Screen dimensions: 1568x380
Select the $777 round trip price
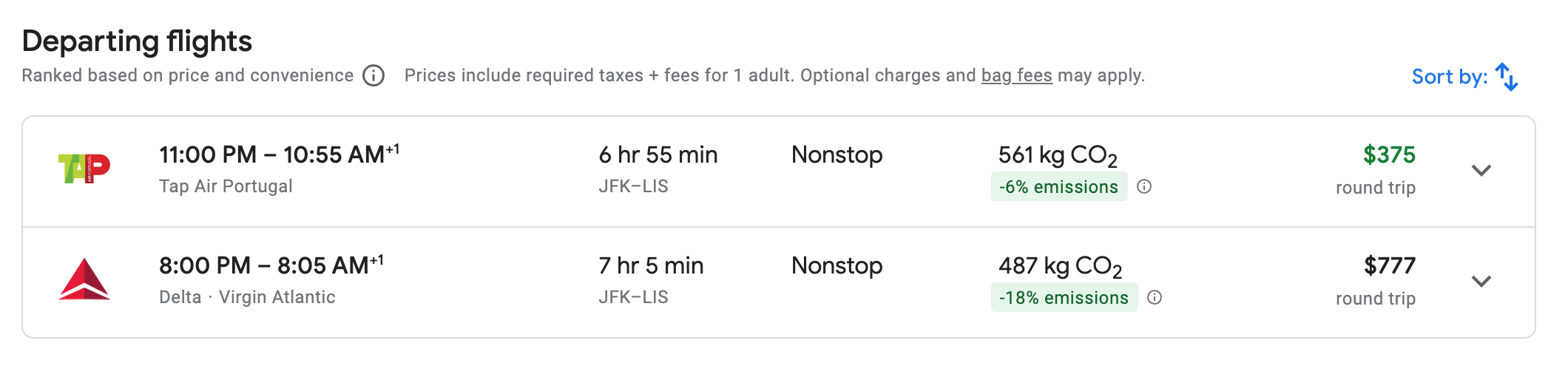click(x=1389, y=265)
